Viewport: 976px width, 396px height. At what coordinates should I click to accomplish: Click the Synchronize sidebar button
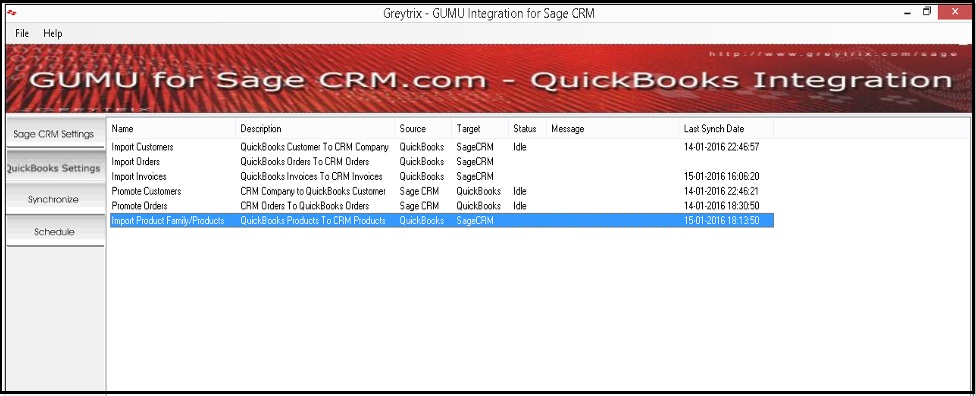[54, 200]
